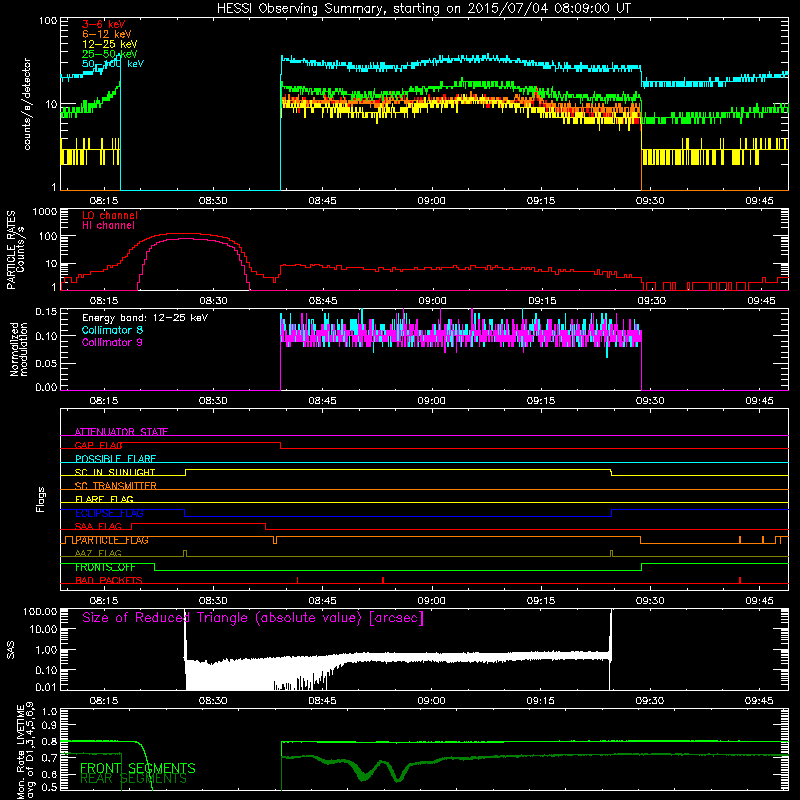Click the Size of Reduced Triangle title
This screenshot has height=800, width=800.
(253, 618)
